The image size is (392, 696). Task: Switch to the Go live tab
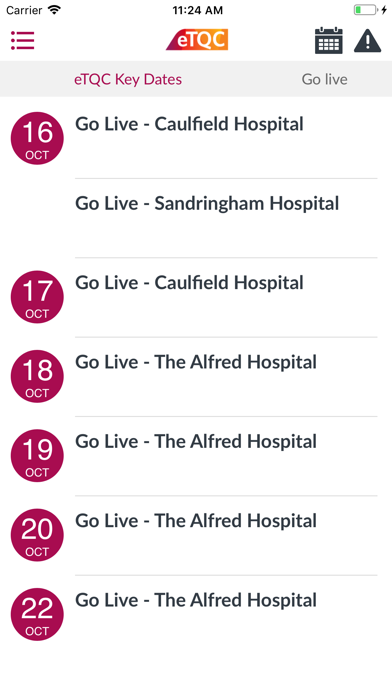pos(325,79)
